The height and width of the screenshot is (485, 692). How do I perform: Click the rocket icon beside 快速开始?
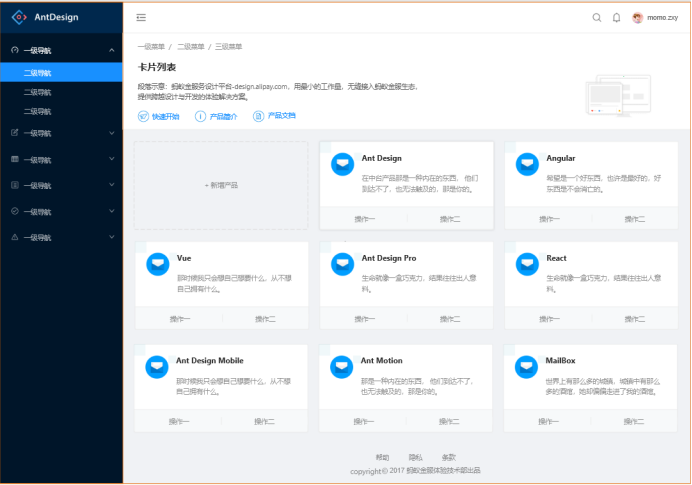143,116
